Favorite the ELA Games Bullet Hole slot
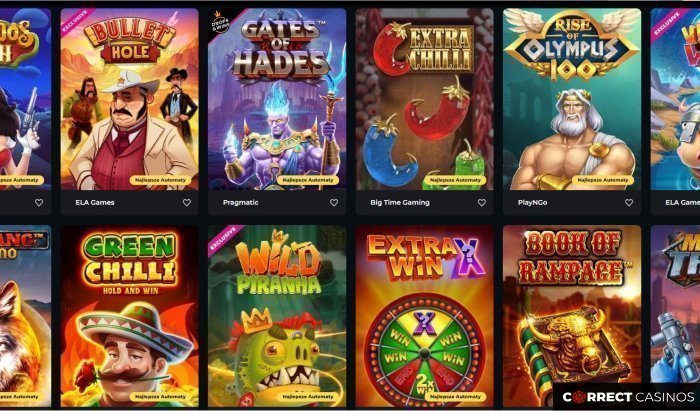Screen dimensions: 700x411 pos(187,203)
